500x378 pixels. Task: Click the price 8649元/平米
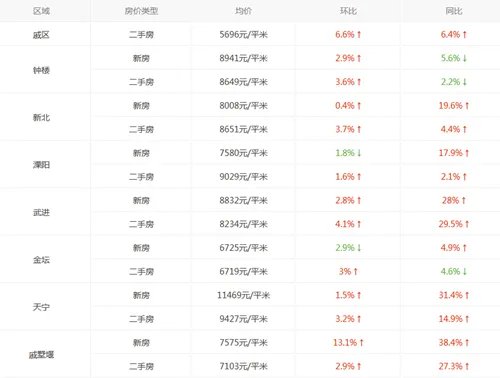[x=243, y=82]
